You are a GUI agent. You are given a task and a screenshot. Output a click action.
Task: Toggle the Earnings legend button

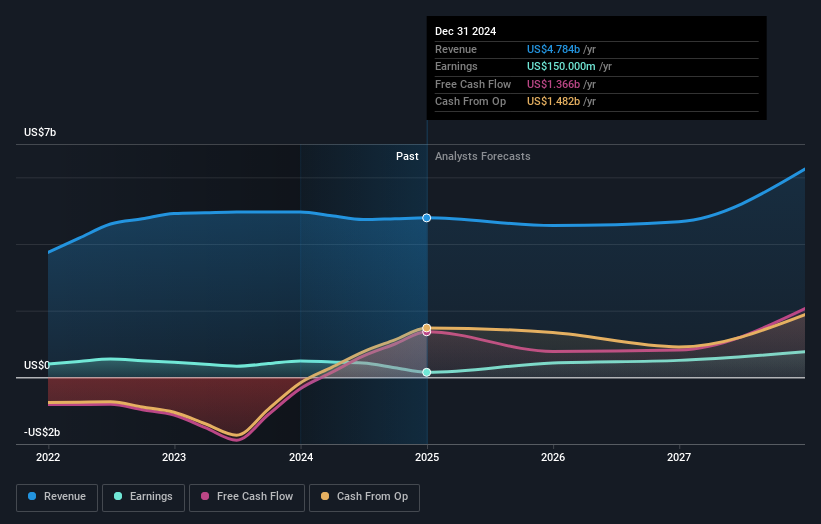(x=143, y=497)
